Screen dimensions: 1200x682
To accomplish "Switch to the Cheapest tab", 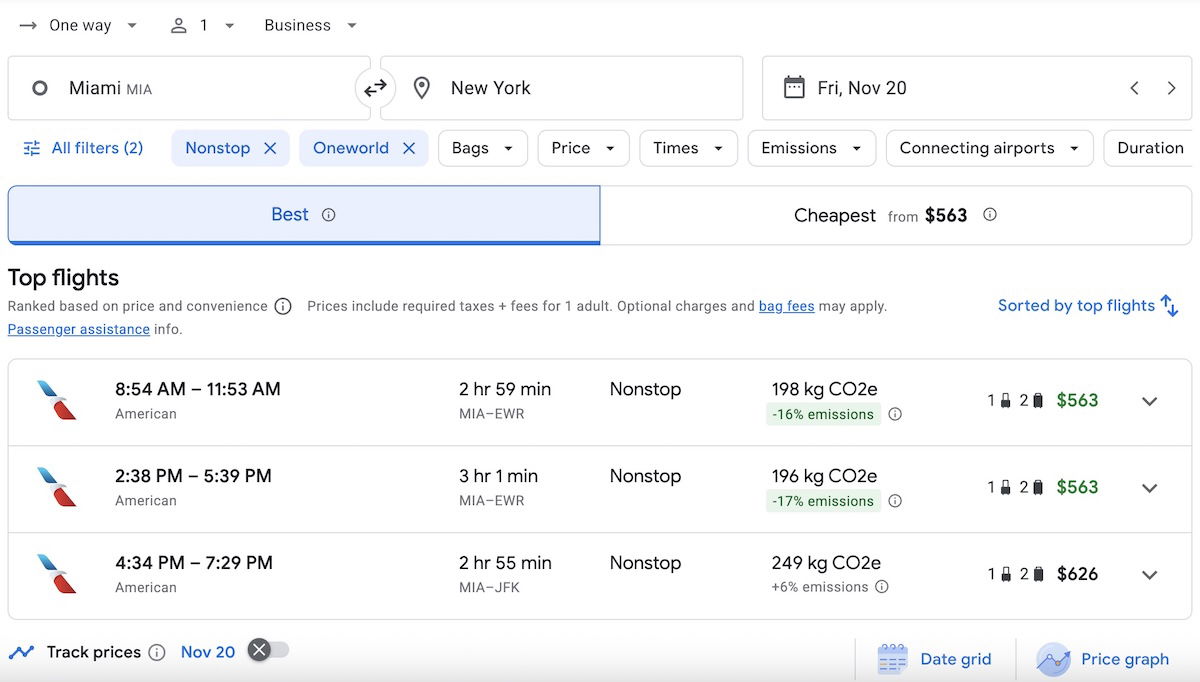I will [x=895, y=215].
